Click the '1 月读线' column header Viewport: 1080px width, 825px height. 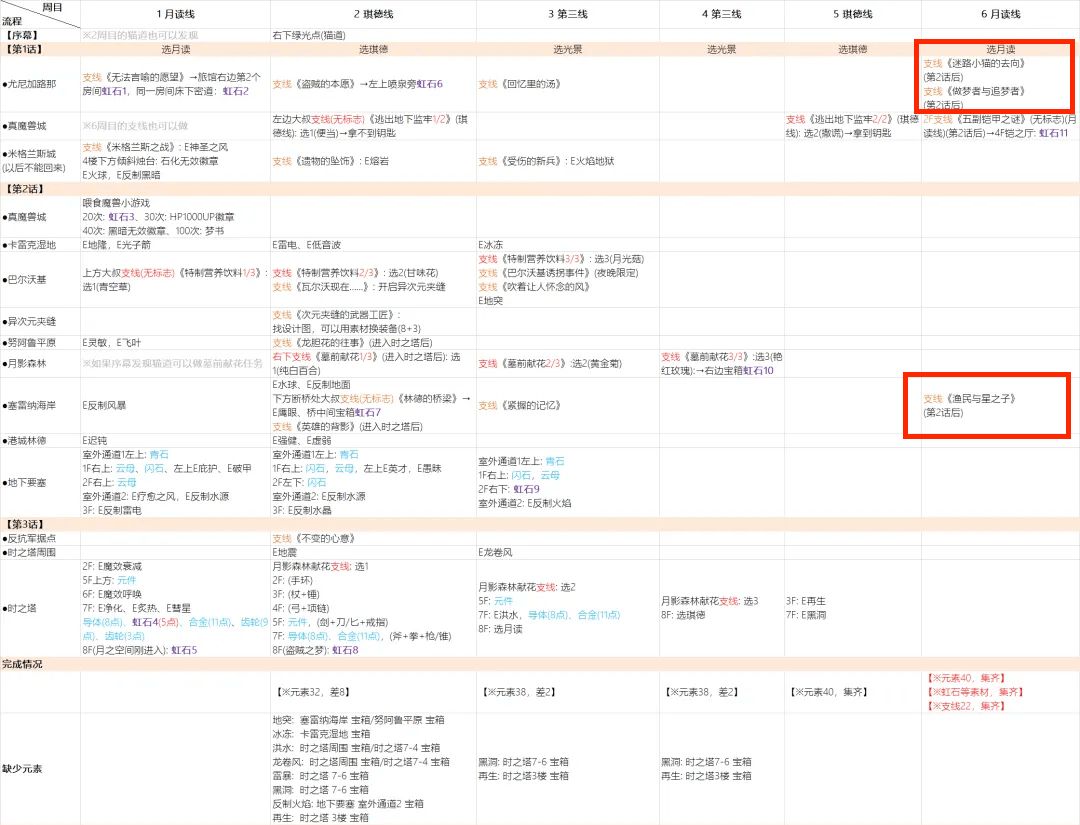point(176,14)
